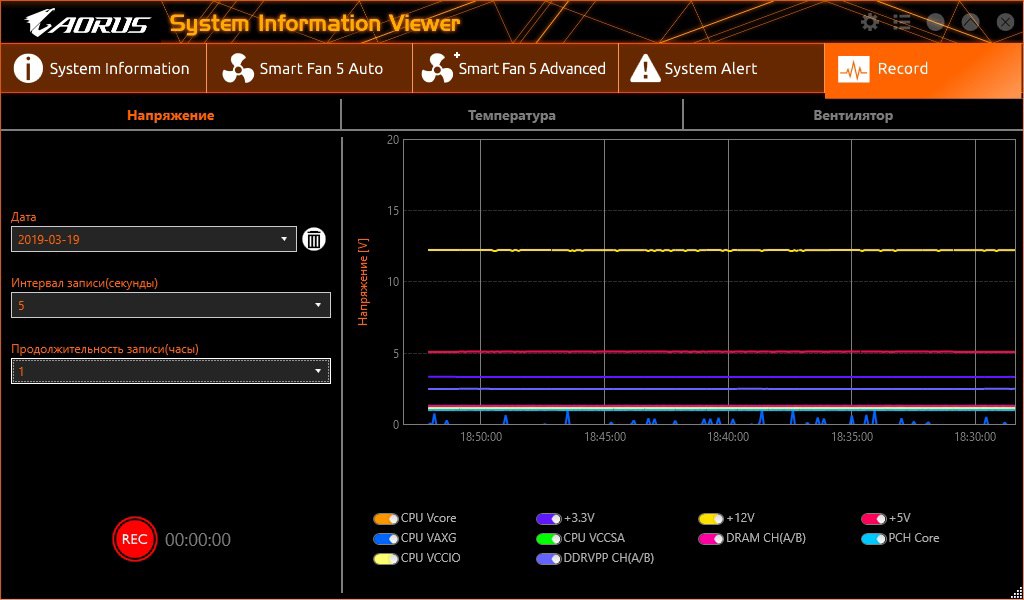Open the Интервал записи dropdown showing 5
Viewport: 1024px width, 600px height.
coord(171,305)
